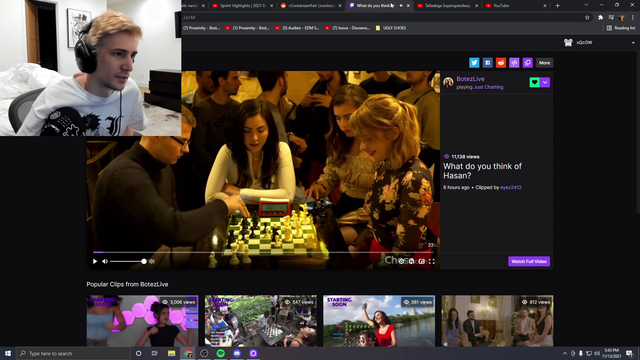Image resolution: width=640 pixels, height=360 pixels.
Task: Toggle fullscreen on the clip player
Action: [x=432, y=261]
